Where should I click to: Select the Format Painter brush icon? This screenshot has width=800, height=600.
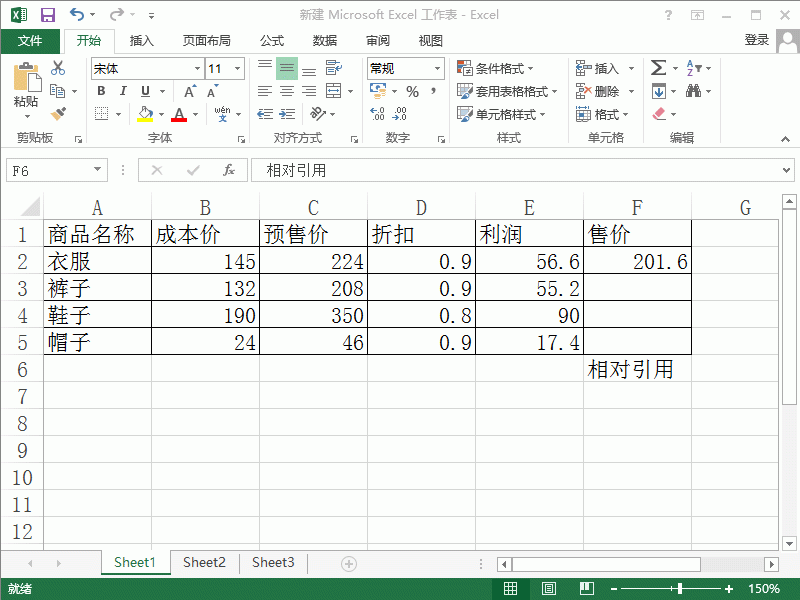pyautogui.click(x=58, y=113)
